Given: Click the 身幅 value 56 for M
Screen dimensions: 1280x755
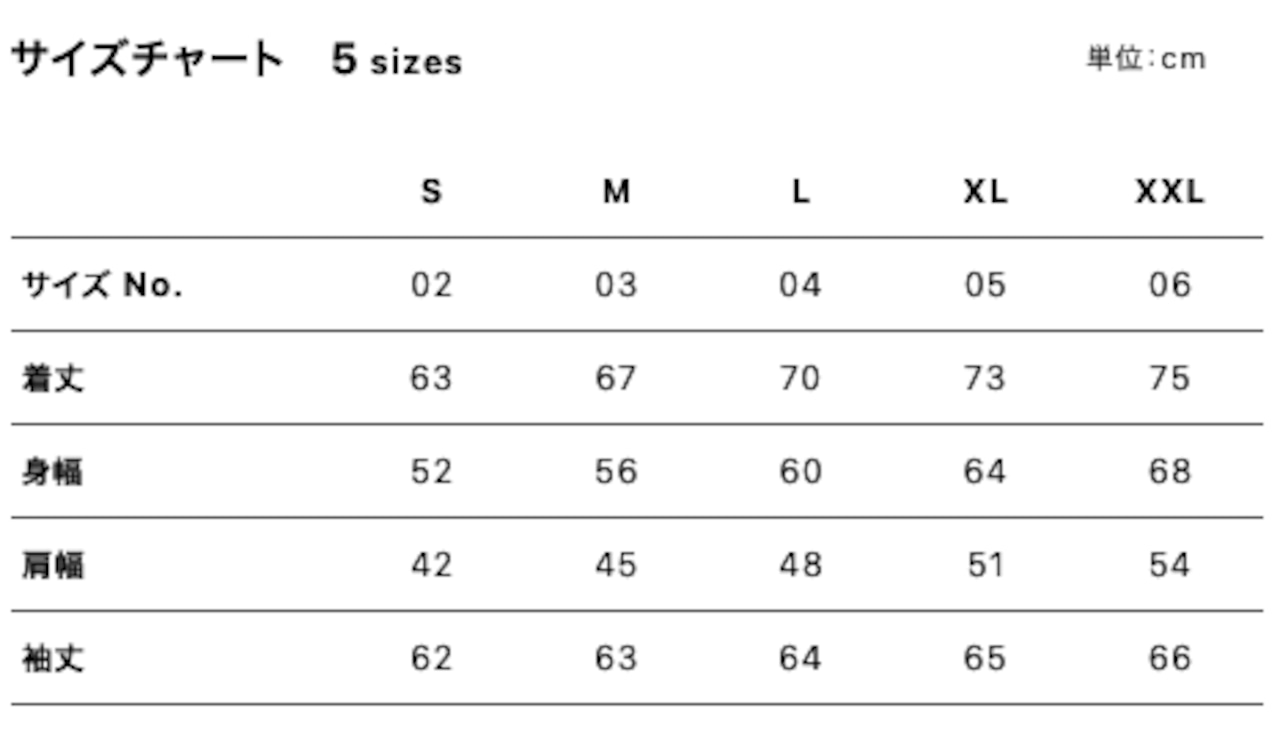Looking at the screenshot, I should coord(616,472).
